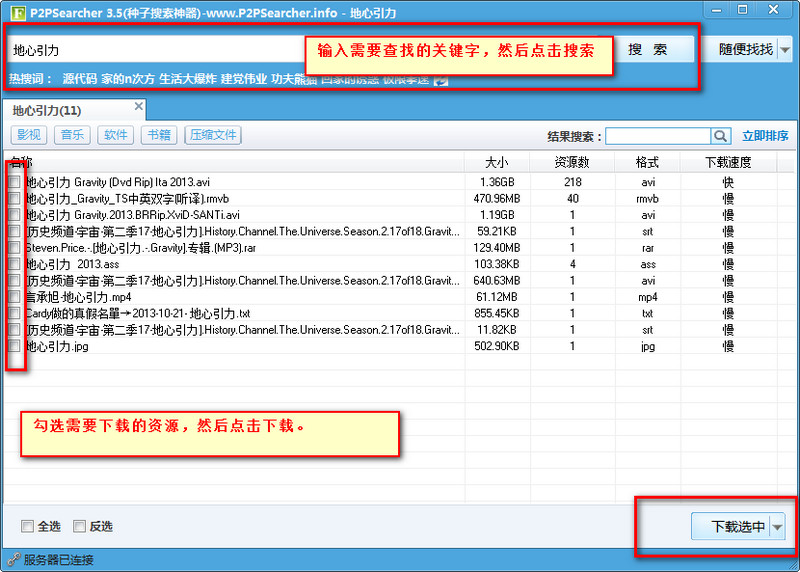Select the checkbox for 地心引力 2013.ass
800x572 pixels.
point(14,264)
